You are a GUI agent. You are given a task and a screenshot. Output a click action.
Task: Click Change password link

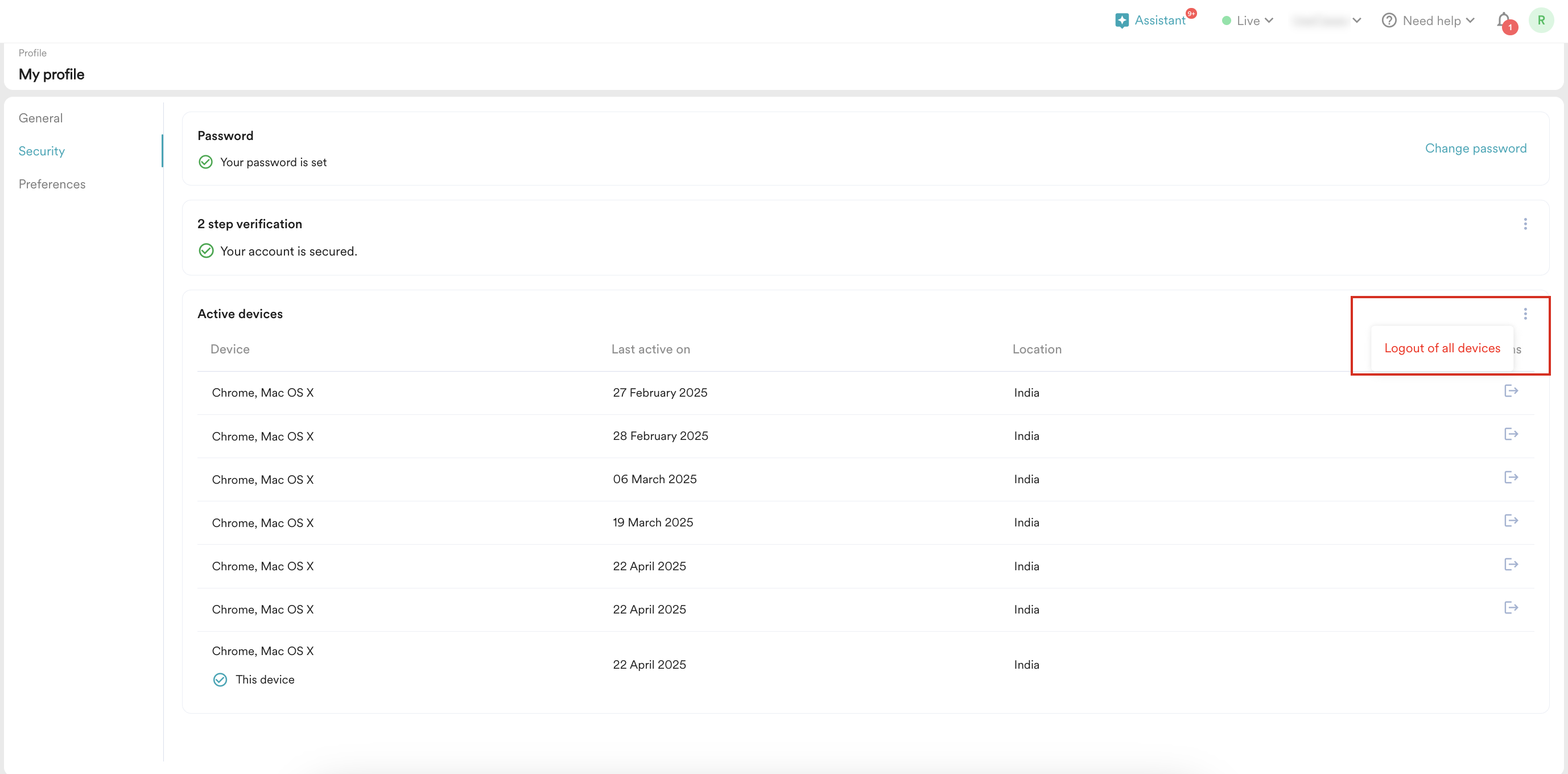pos(1475,149)
